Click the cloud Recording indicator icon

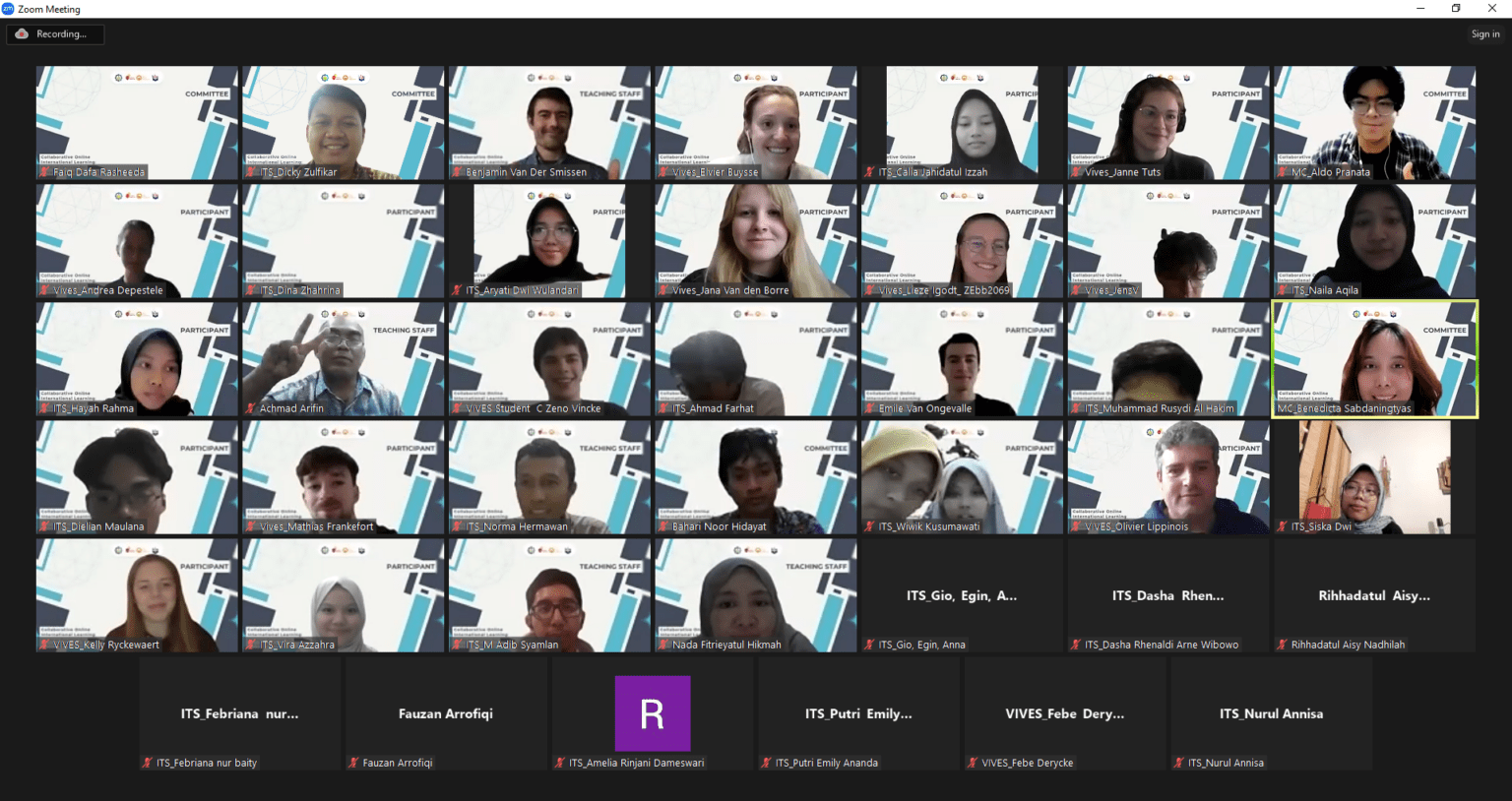(22, 33)
